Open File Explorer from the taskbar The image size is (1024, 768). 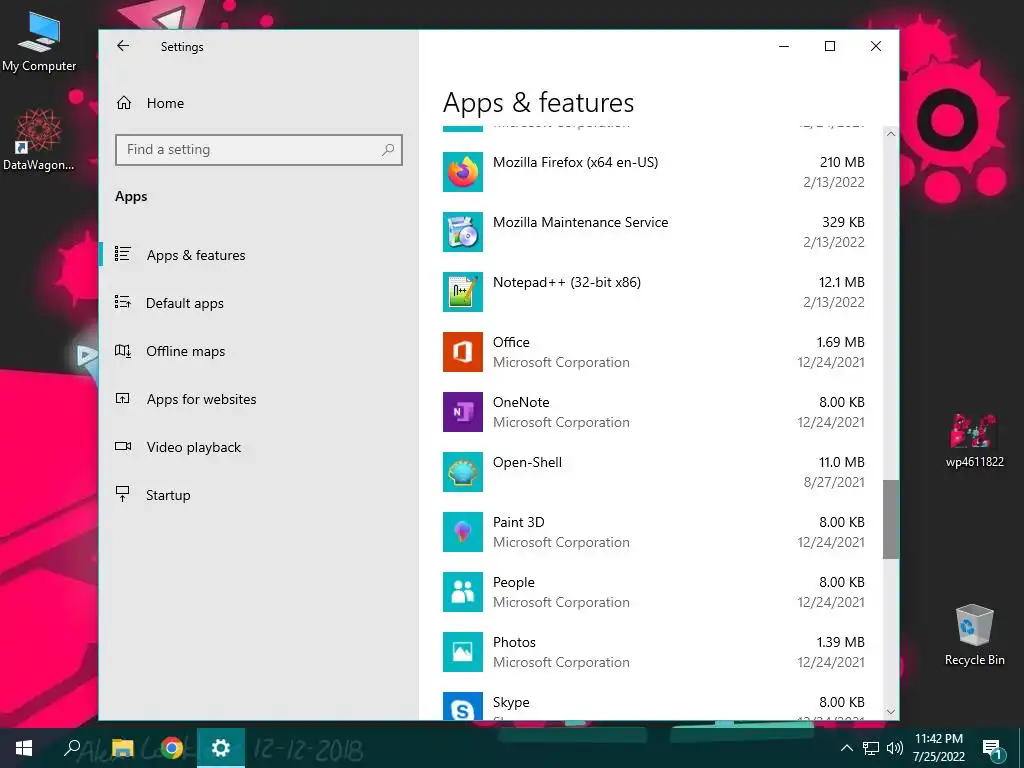[122, 748]
